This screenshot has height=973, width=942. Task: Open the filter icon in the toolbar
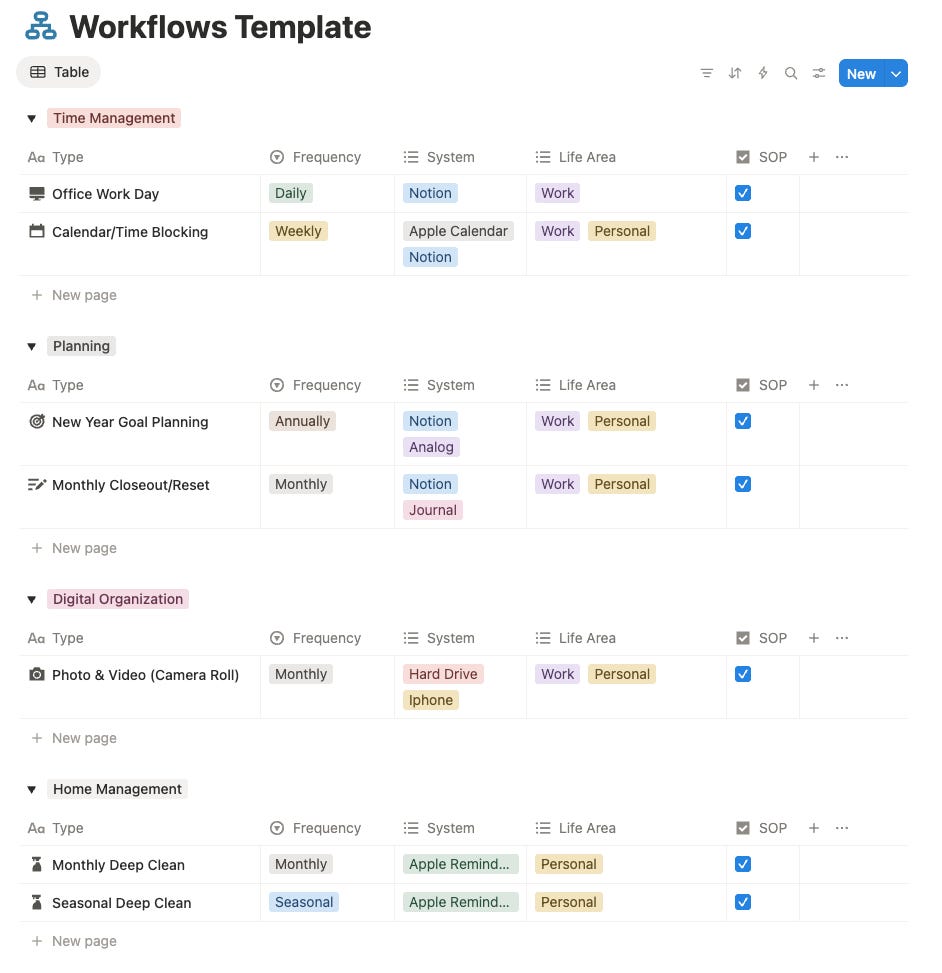click(x=706, y=73)
